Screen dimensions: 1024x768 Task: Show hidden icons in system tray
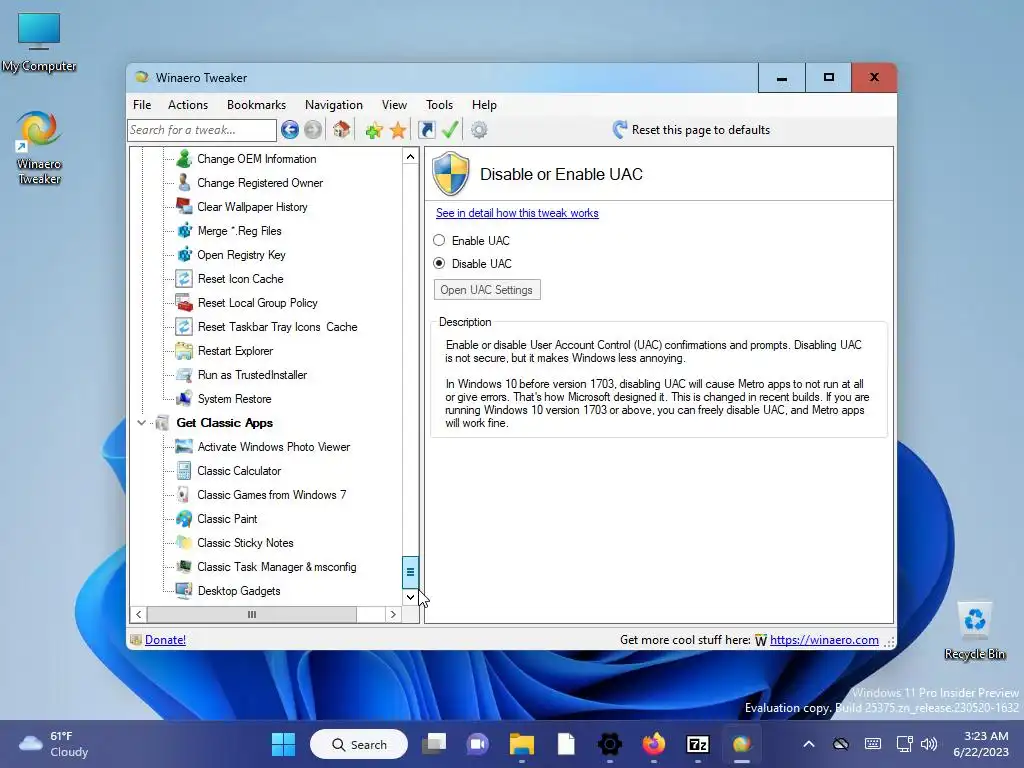(x=808, y=744)
